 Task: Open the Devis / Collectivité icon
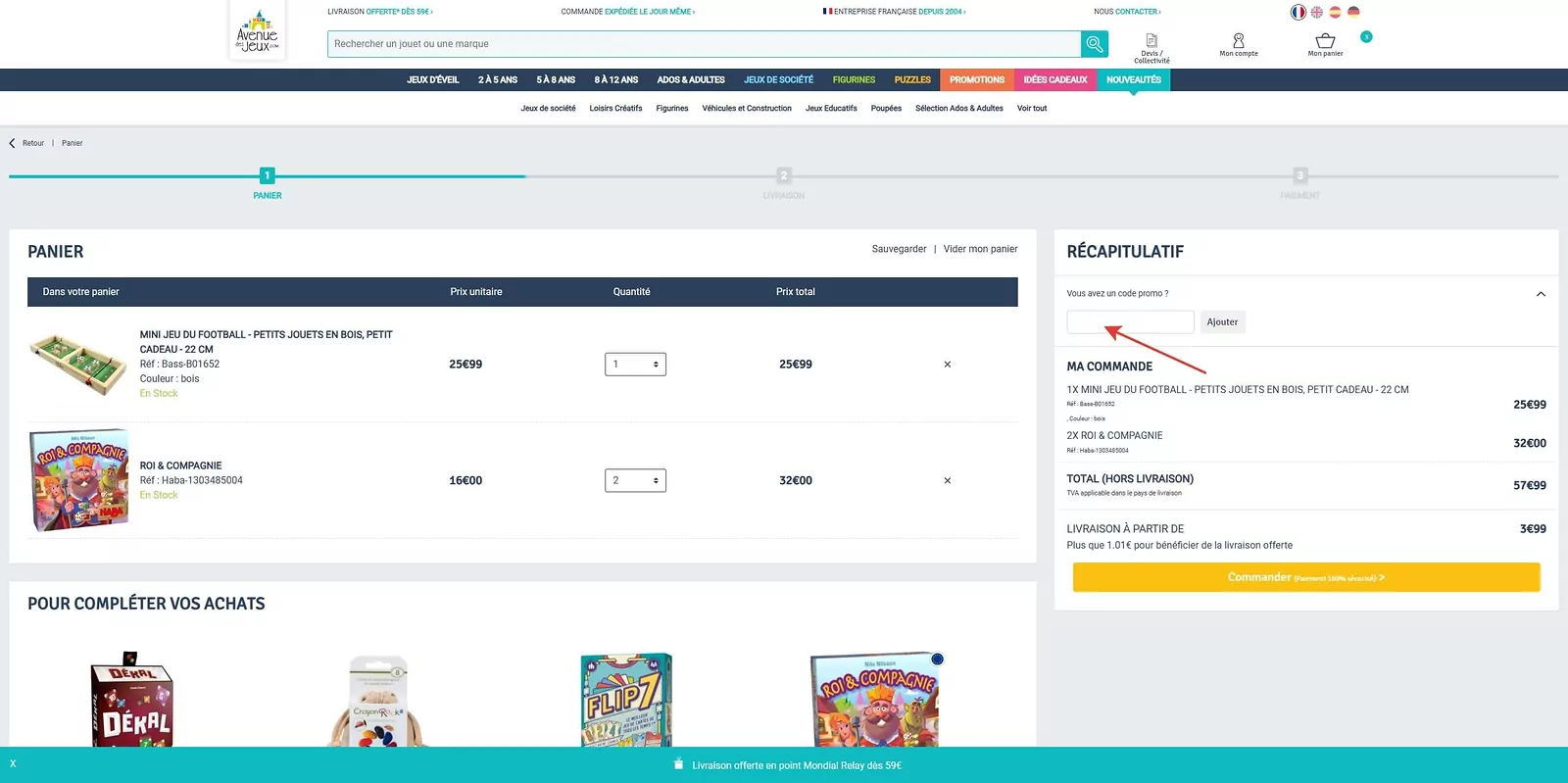[x=1151, y=48]
